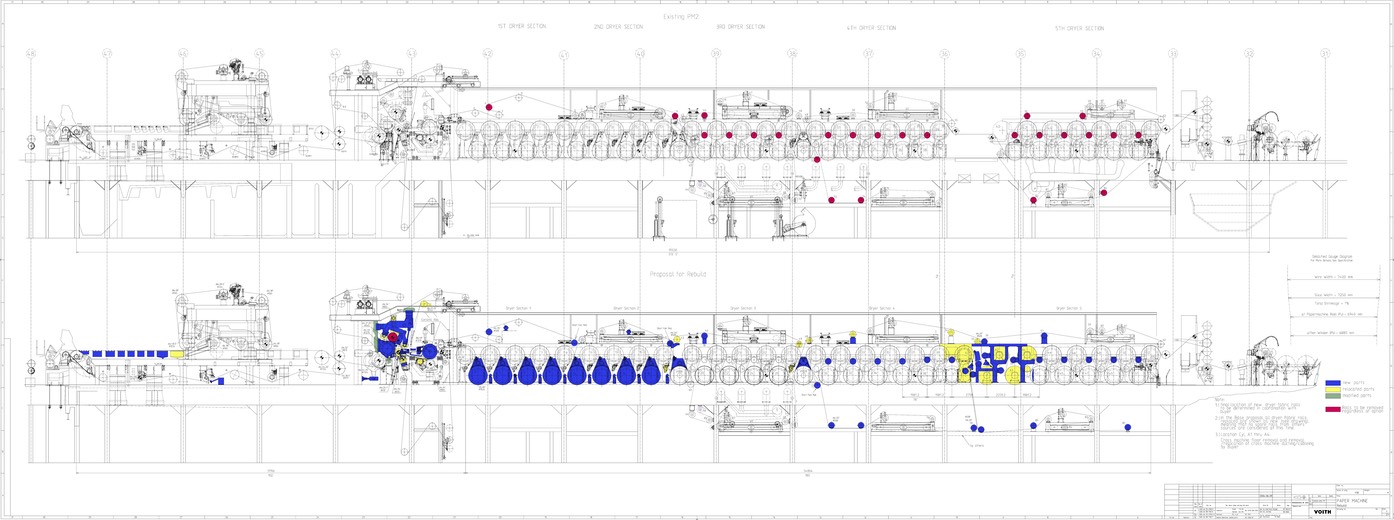Click the '2ND DRYER SECTION' label
The image size is (1394, 520).
tap(618, 27)
